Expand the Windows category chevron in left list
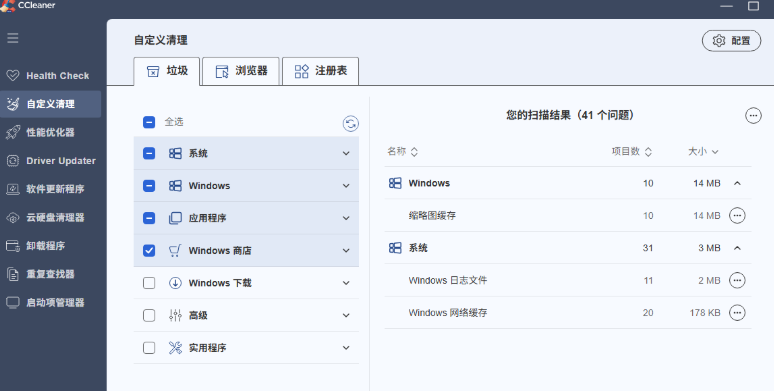Image resolution: width=774 pixels, height=391 pixels. (346, 186)
